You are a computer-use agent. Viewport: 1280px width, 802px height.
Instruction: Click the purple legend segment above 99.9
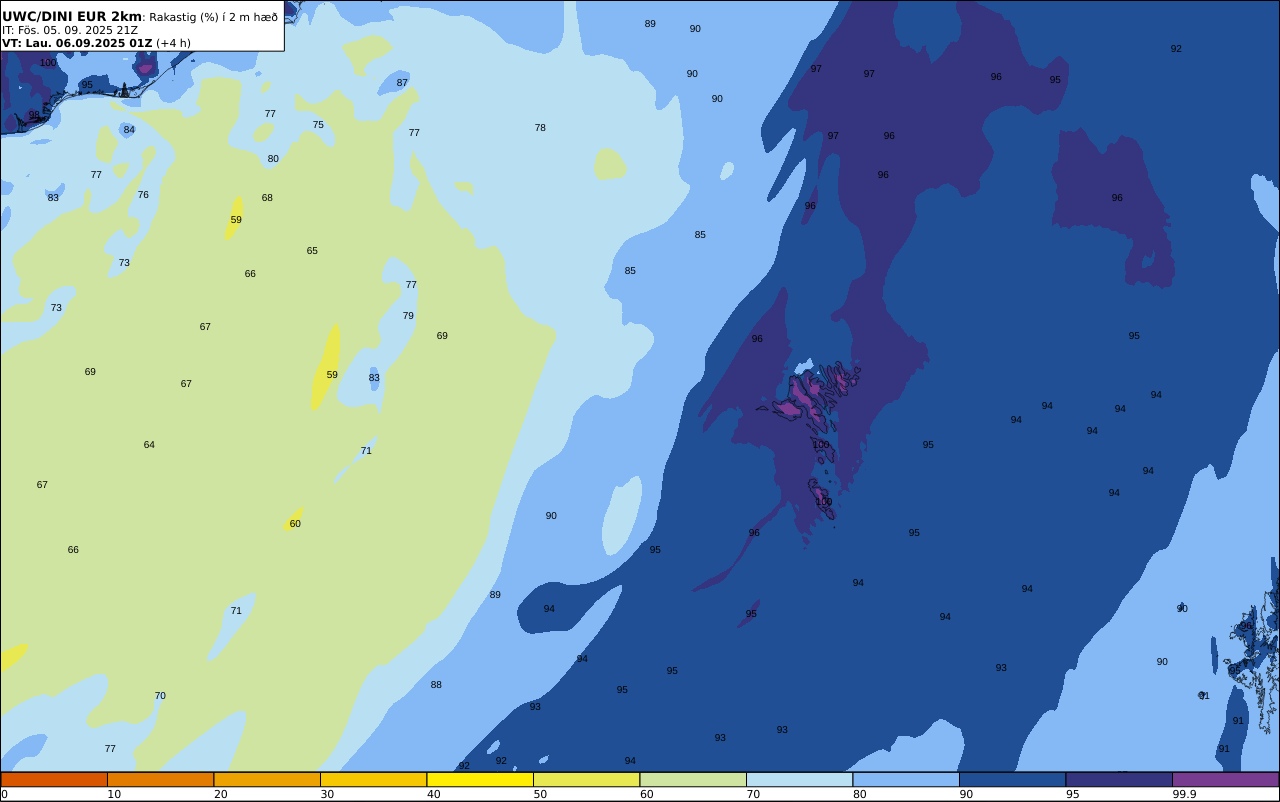point(1225,779)
